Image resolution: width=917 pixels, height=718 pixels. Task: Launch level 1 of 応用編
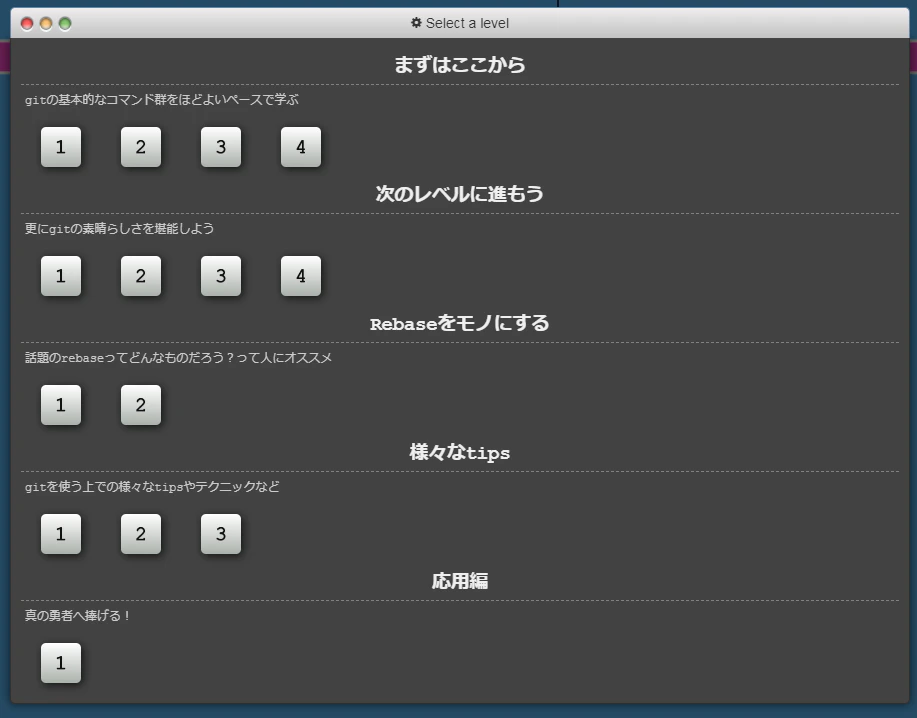[61, 663]
